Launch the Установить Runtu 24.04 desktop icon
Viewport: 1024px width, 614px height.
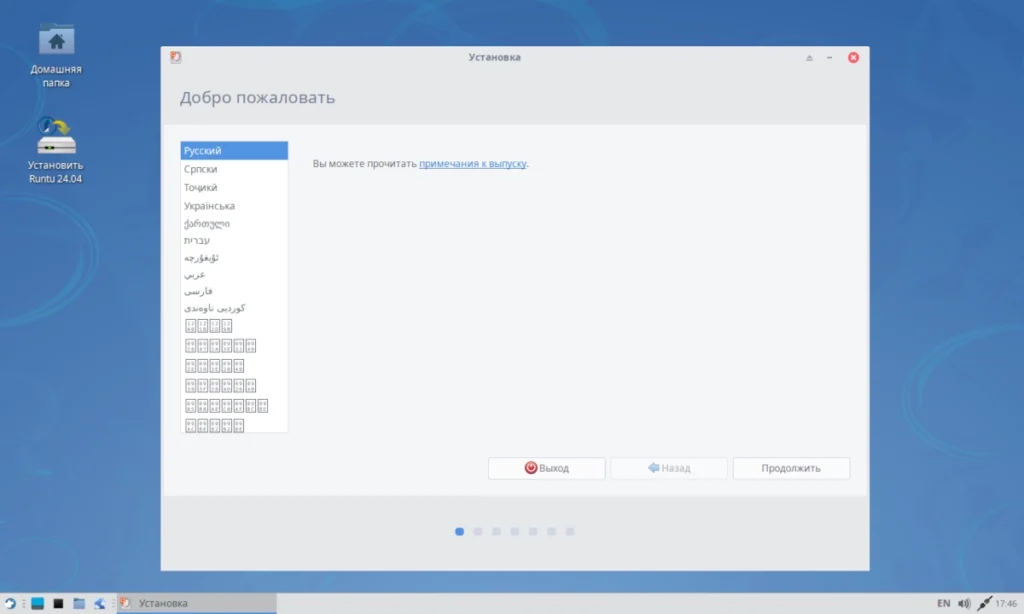pos(56,150)
